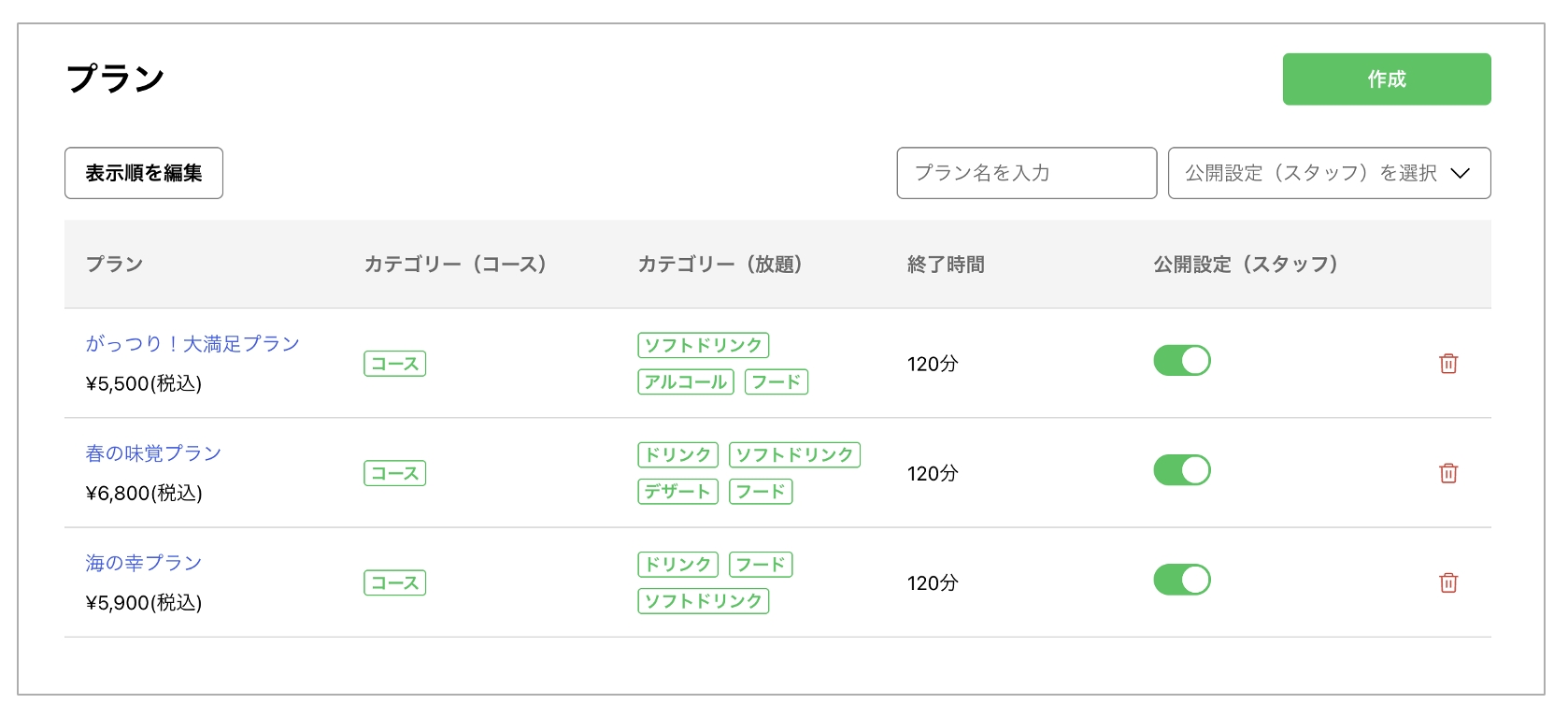Open the 海の幸プラン plan link
Screen dimensions: 1568x718
144,563
